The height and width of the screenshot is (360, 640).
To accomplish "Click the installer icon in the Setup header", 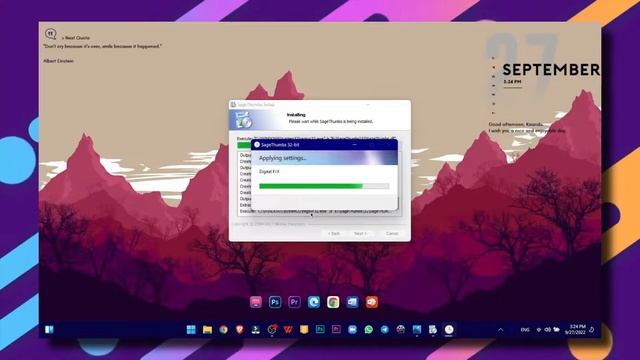I will coord(243,120).
